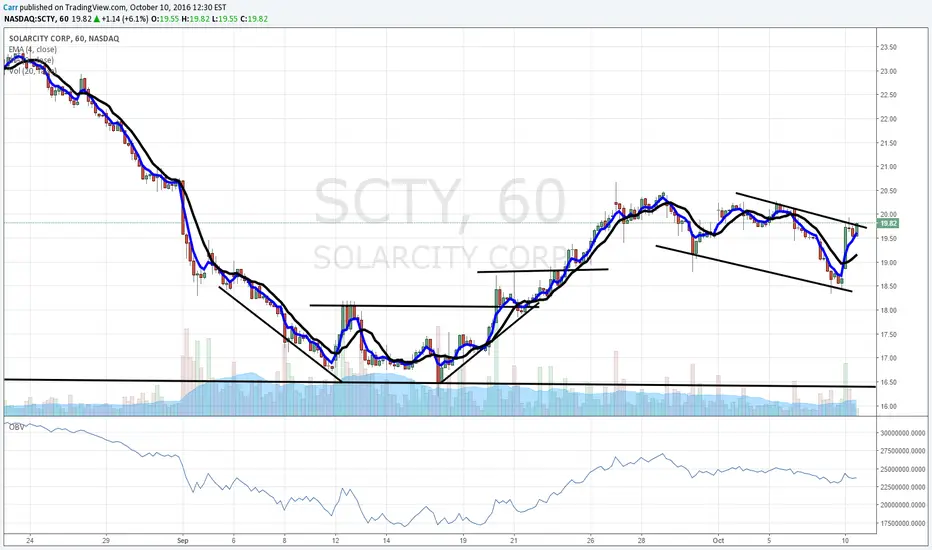Click the "+1.14 (+6.1%)" change value

pos(124,19)
